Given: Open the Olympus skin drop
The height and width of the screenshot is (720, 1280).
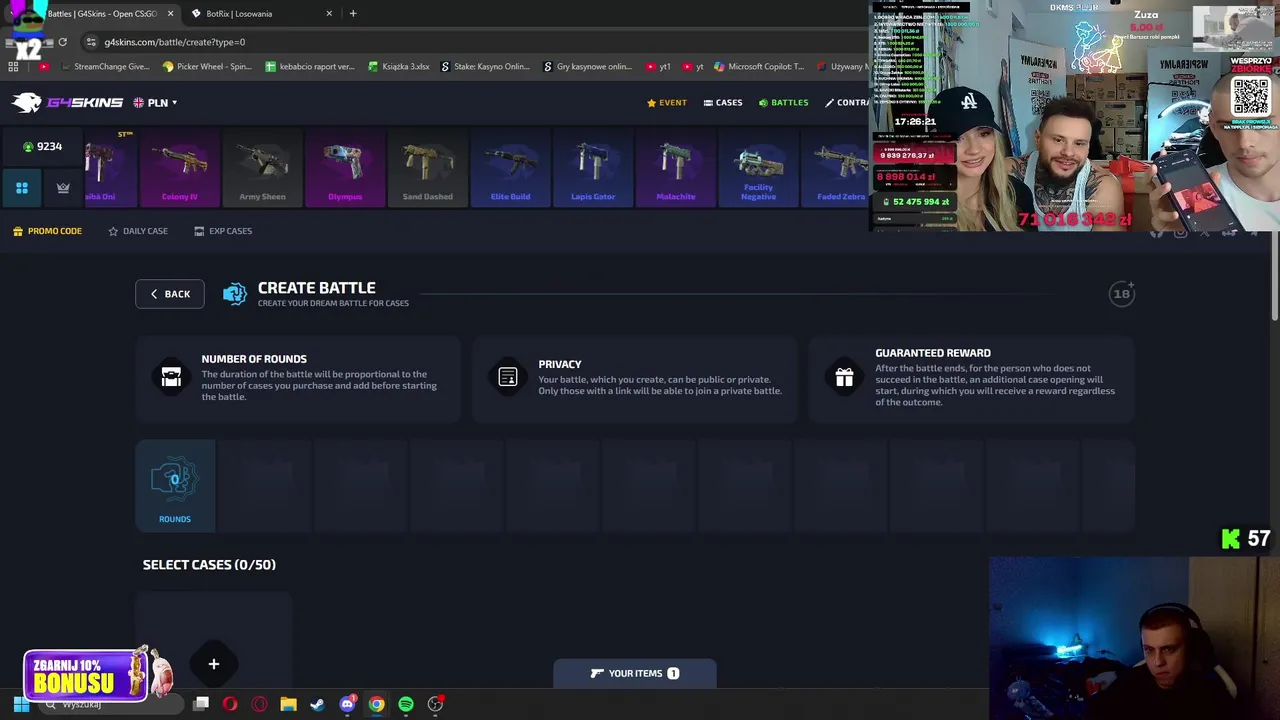Looking at the screenshot, I should point(345,167).
